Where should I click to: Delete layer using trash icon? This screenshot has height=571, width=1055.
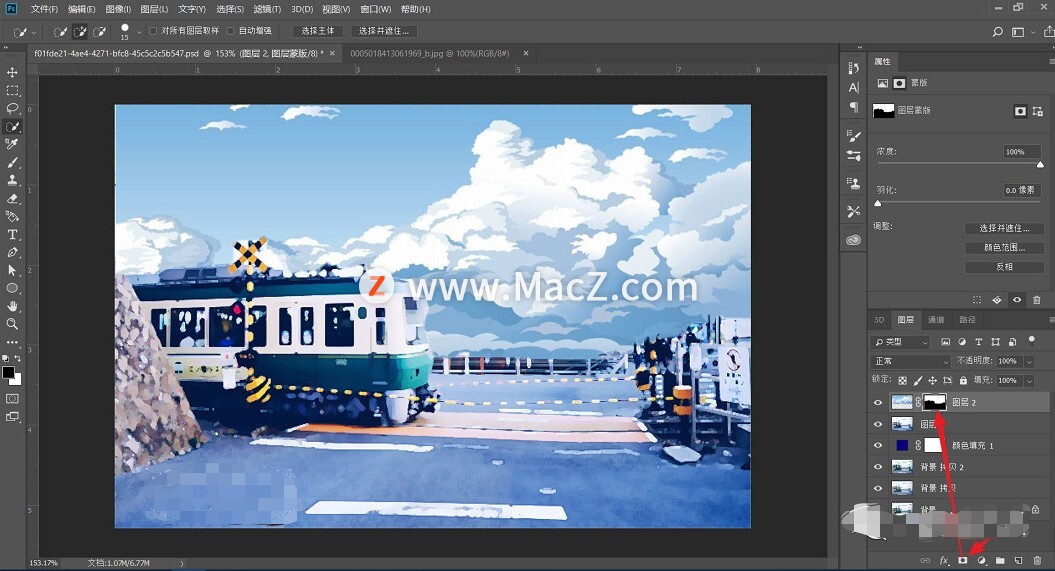coord(1037,561)
